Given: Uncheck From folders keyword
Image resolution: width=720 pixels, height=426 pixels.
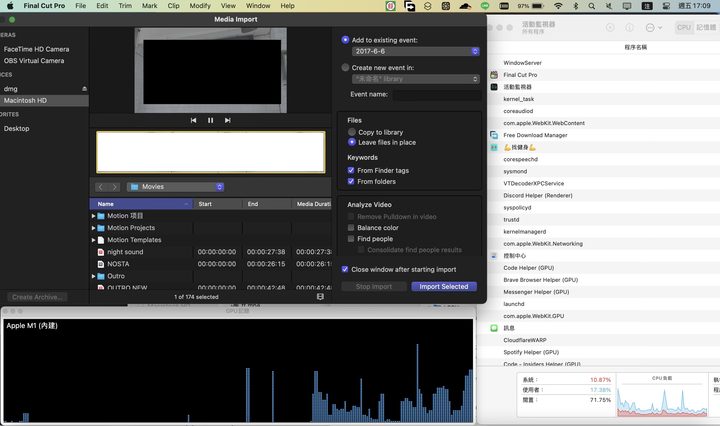Looking at the screenshot, I should [x=351, y=181].
